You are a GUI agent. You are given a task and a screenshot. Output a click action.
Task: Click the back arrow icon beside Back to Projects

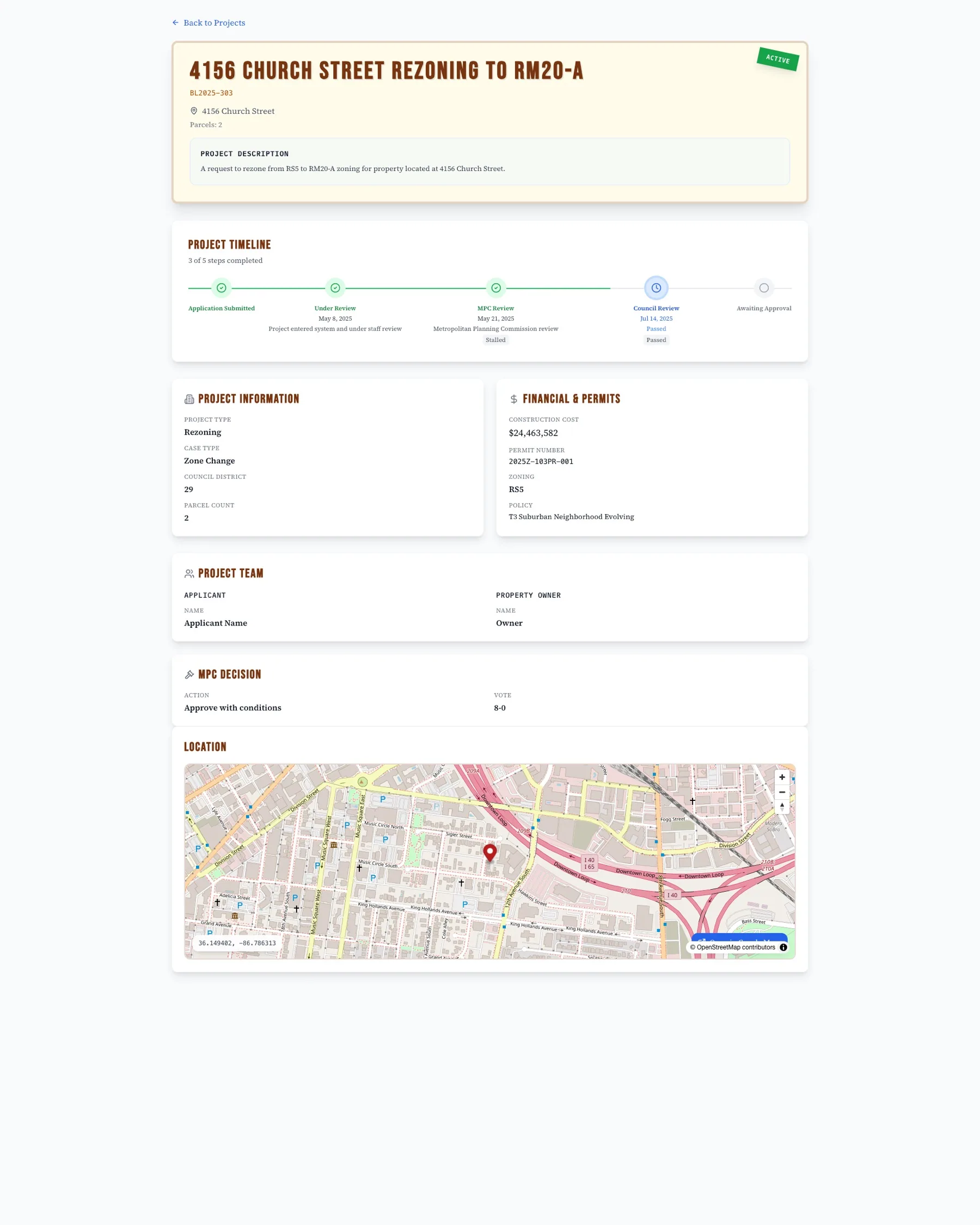click(175, 23)
